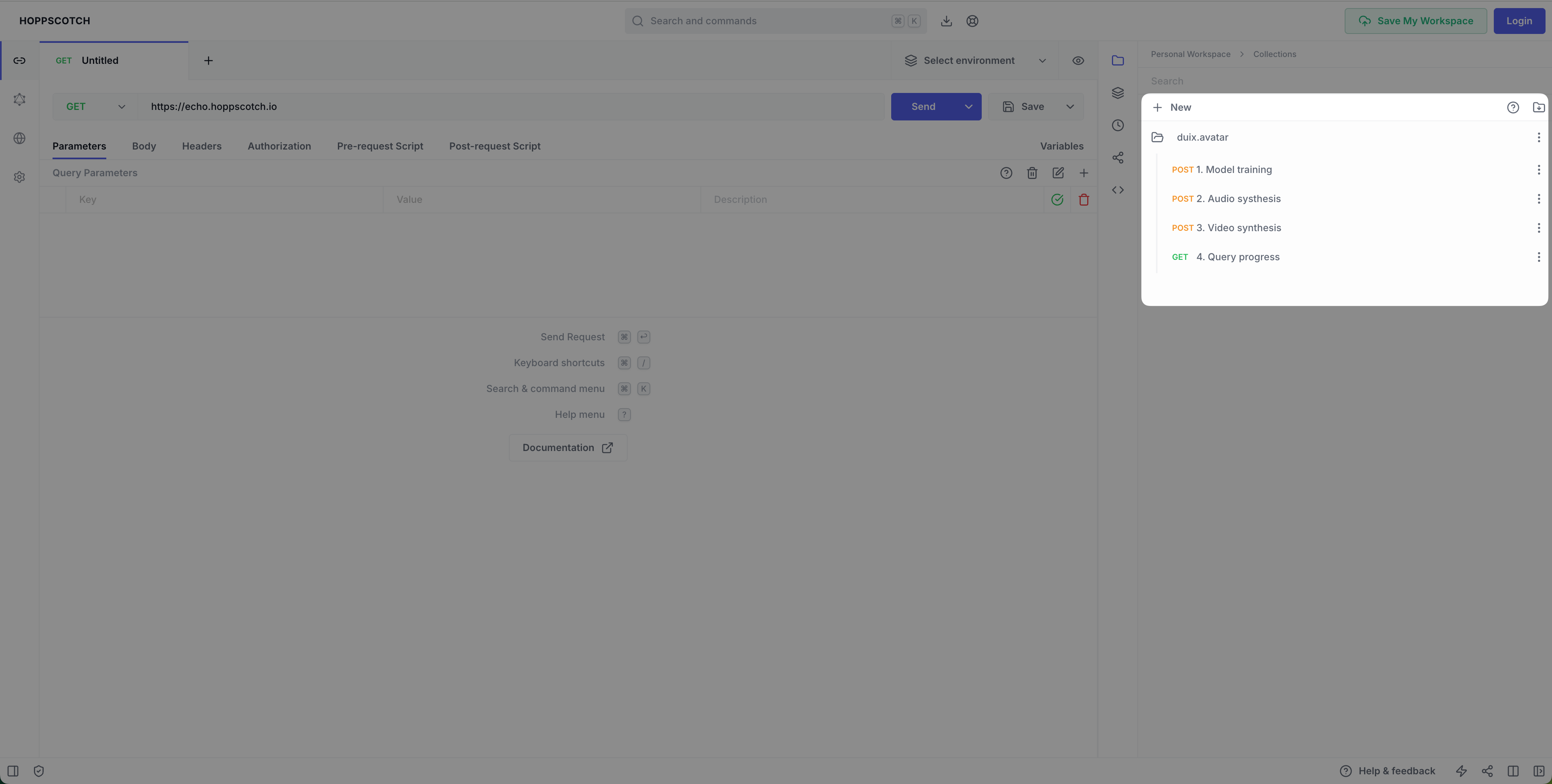Click the Import collection folder icon
1552x784 pixels.
point(1538,107)
